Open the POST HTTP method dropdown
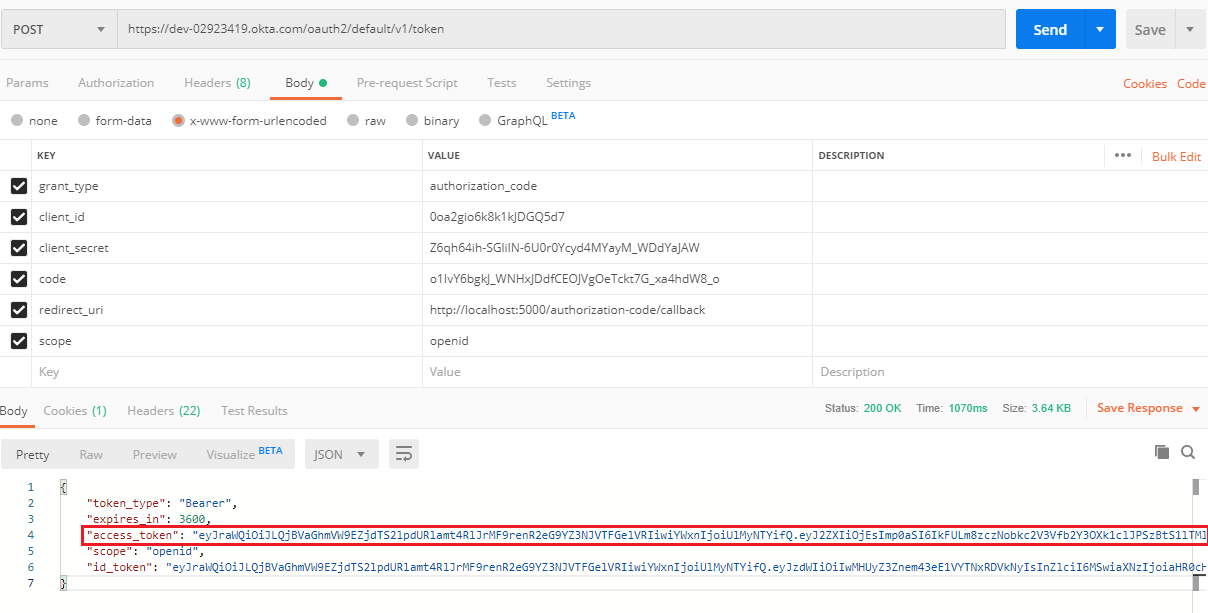The height and width of the screenshot is (613, 1208). (58, 30)
